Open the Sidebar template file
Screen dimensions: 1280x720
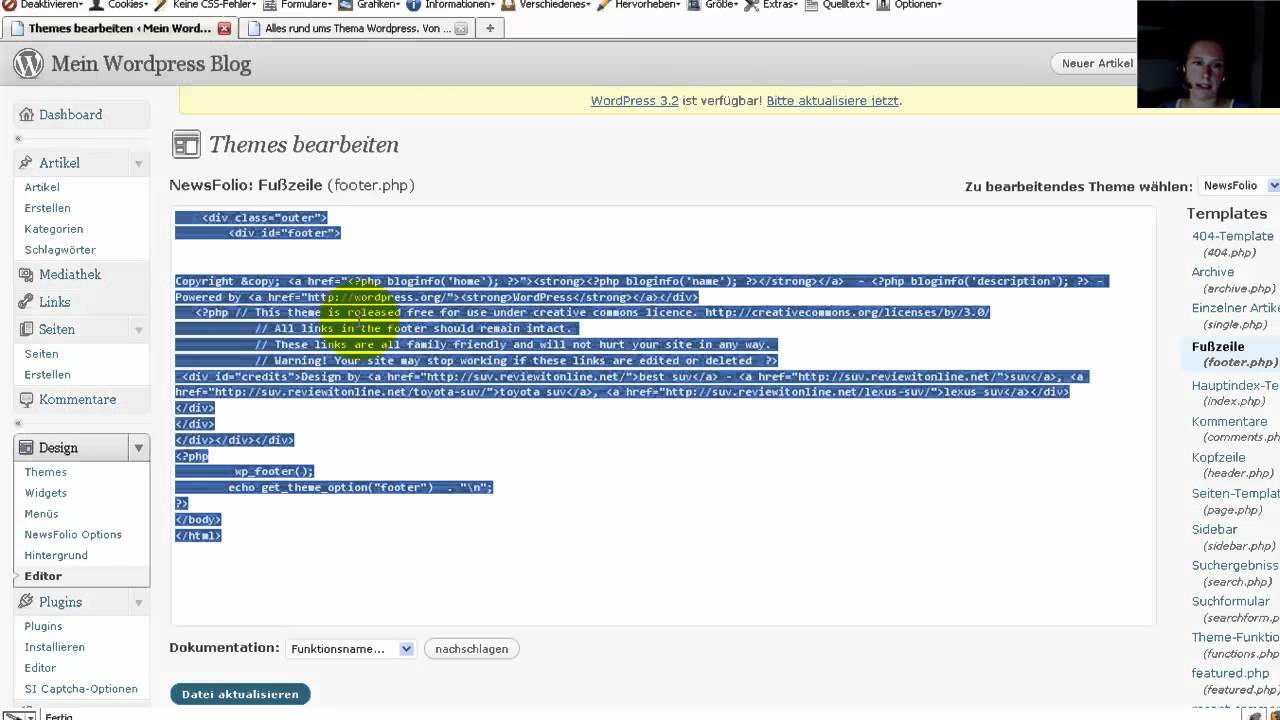coord(1214,530)
